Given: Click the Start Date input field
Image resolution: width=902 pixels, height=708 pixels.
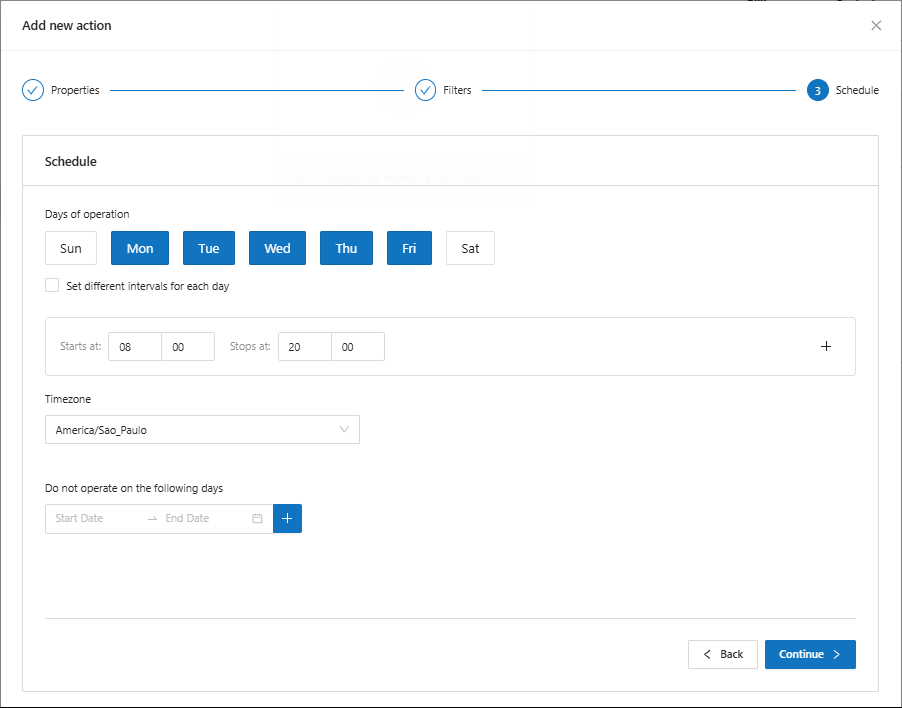Looking at the screenshot, I should click(x=95, y=518).
